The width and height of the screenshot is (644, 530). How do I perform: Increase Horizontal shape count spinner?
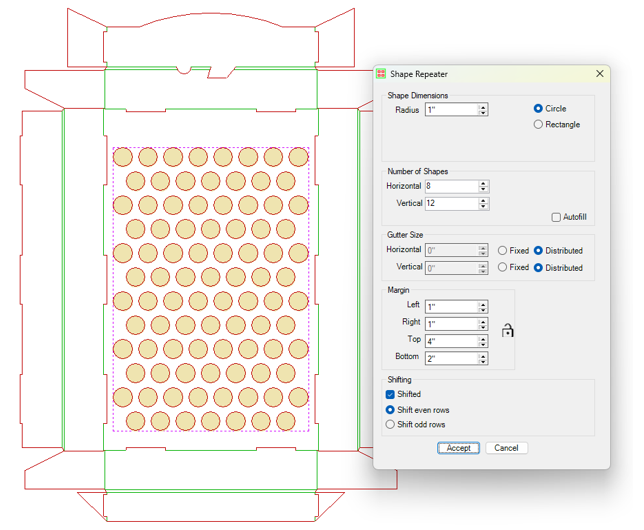click(483, 183)
